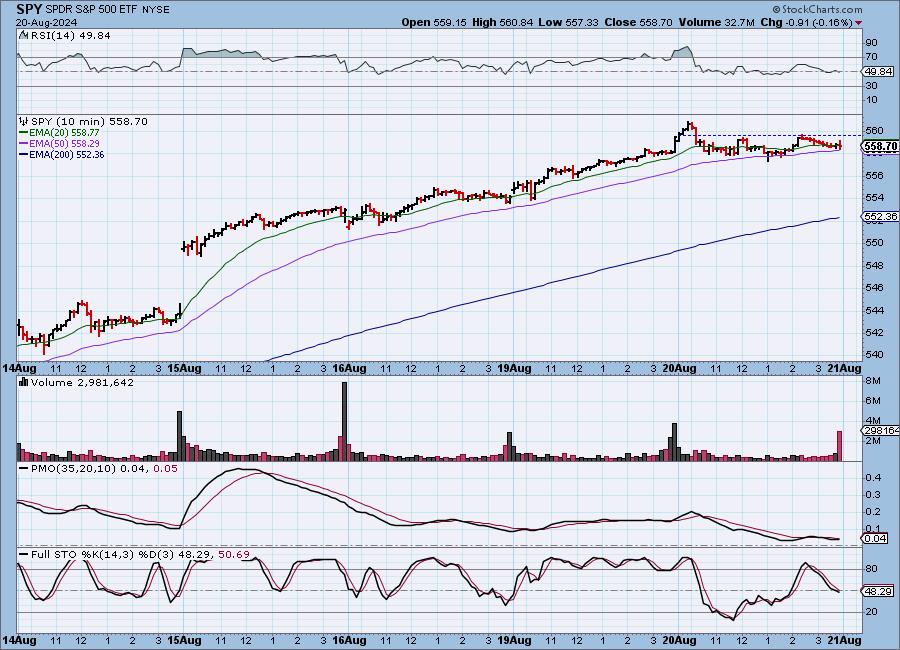Click the 298164 value tag on volume axis
This screenshot has height=650, width=900.
pos(880,431)
